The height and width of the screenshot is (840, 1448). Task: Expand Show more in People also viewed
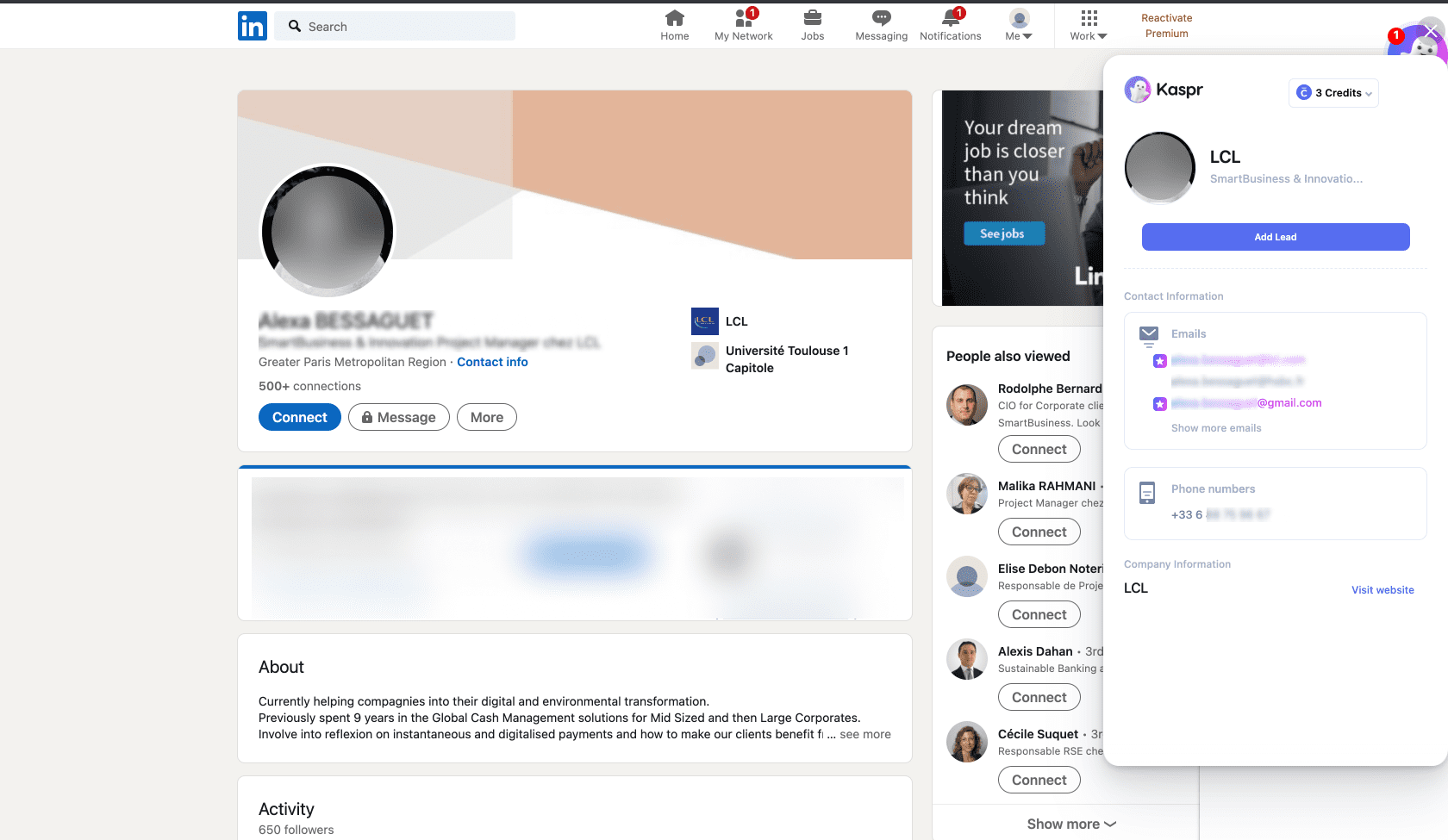(x=1071, y=824)
